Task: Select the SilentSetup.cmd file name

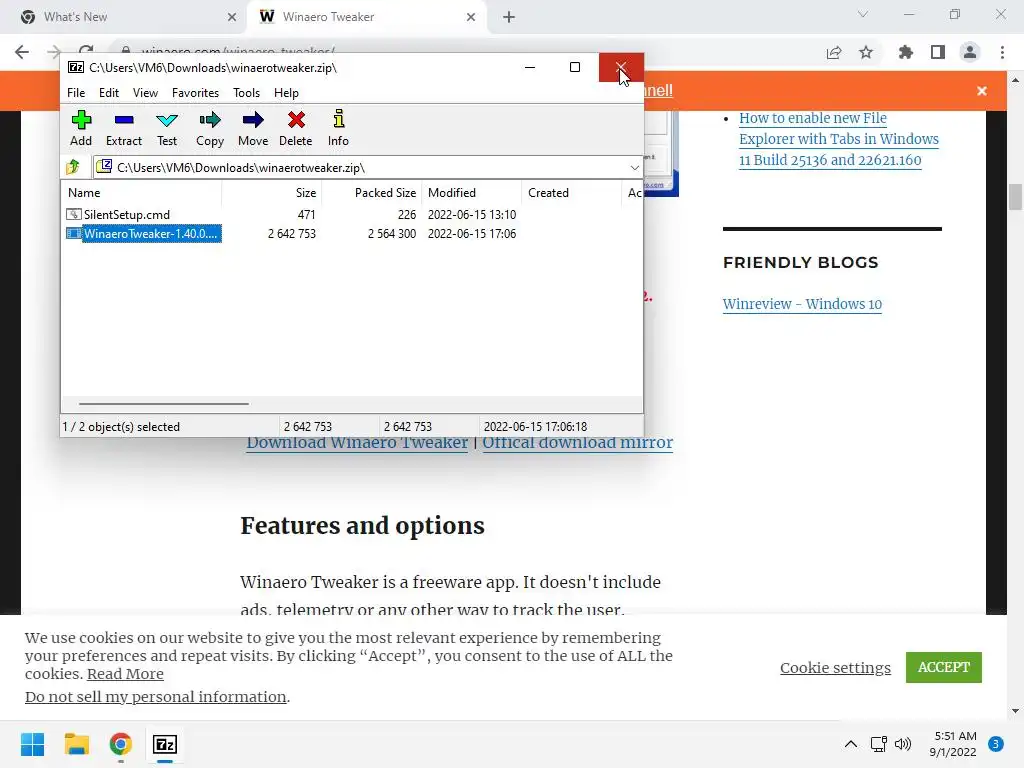Action: tap(127, 214)
